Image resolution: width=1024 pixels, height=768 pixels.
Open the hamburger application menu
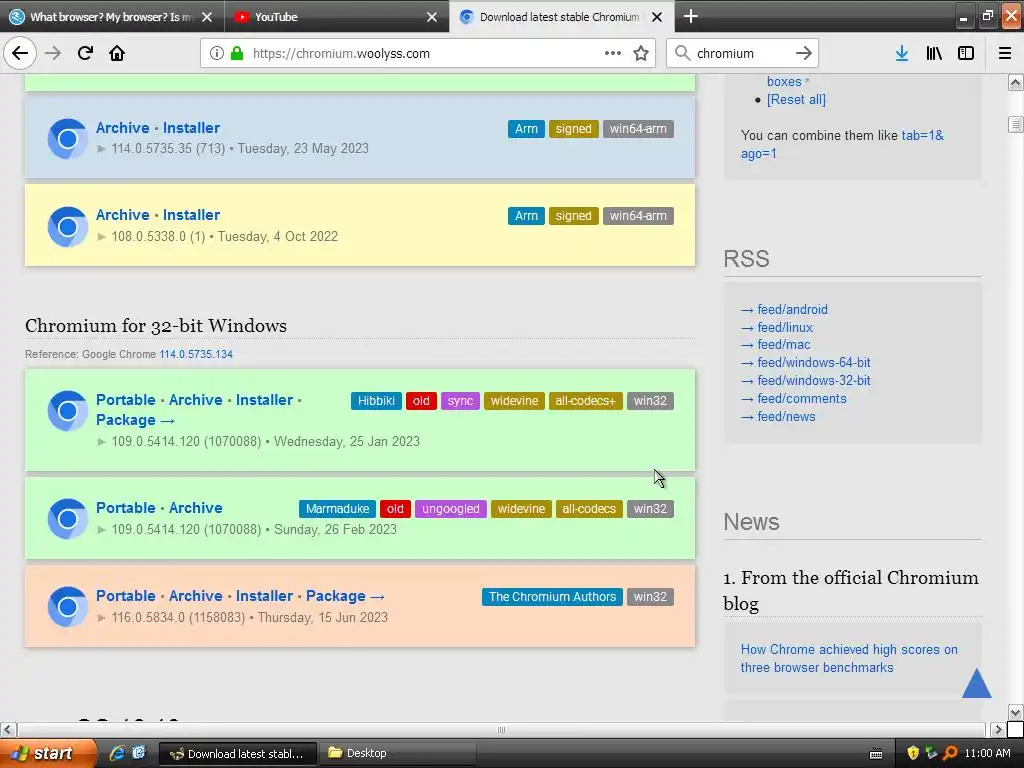pyautogui.click(x=1005, y=53)
